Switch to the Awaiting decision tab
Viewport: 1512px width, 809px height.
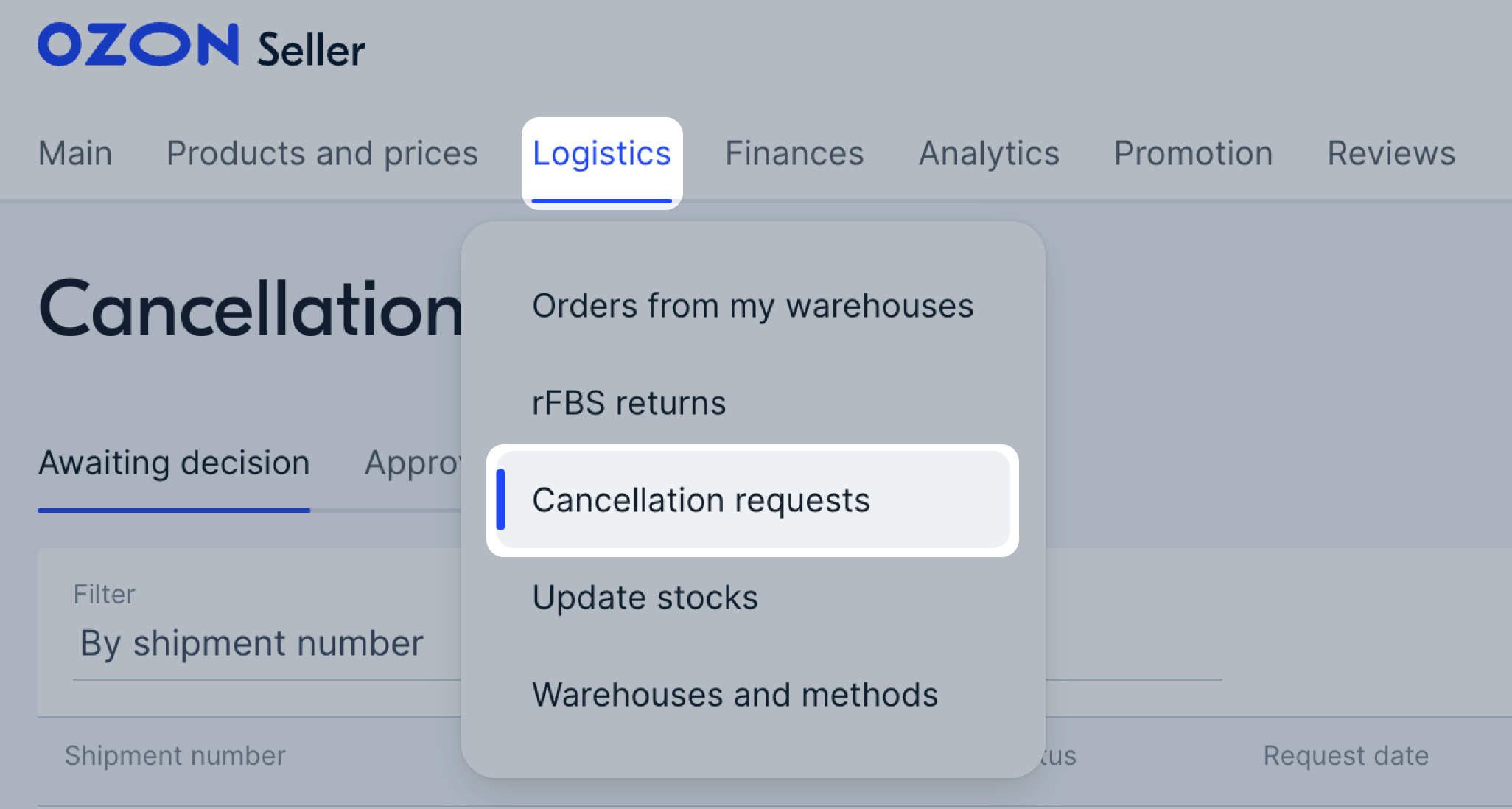point(174,464)
